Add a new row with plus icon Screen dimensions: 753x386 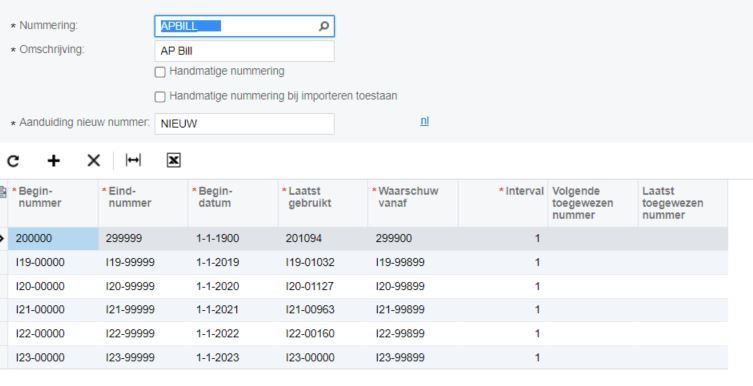54,160
